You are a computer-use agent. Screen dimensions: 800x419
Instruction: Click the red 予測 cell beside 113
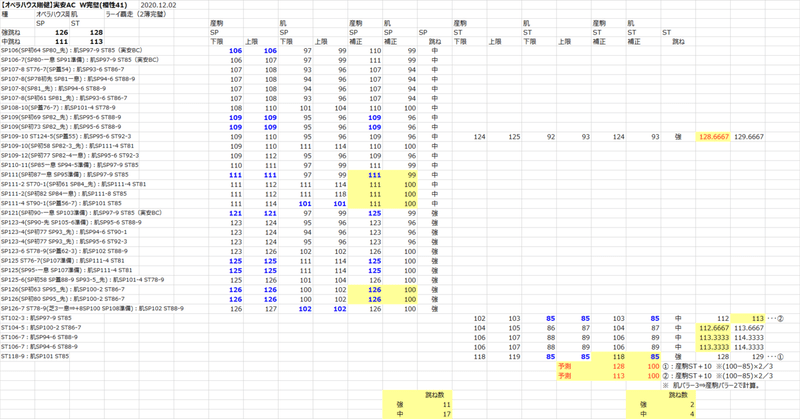564,376
